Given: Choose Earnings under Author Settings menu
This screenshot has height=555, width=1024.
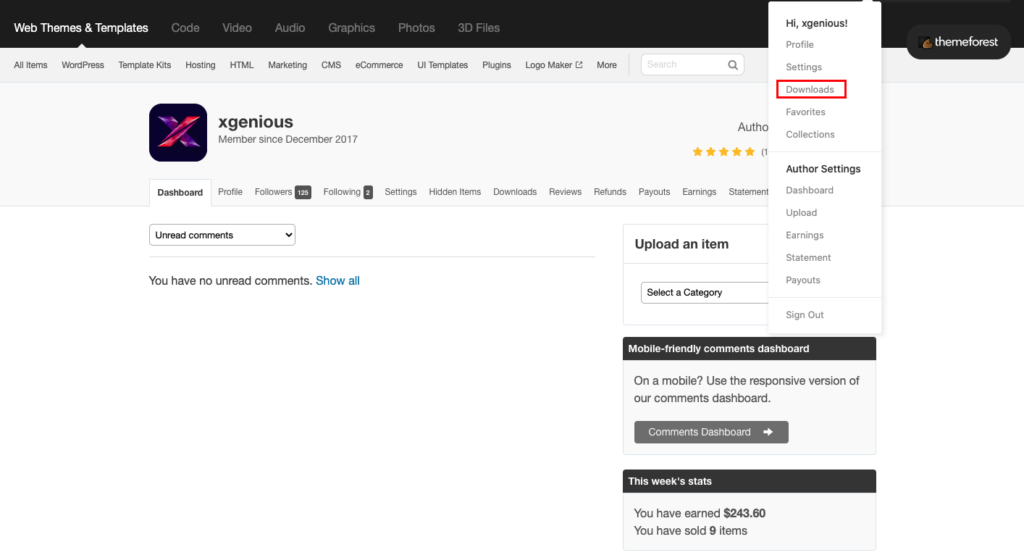Looking at the screenshot, I should point(805,235).
